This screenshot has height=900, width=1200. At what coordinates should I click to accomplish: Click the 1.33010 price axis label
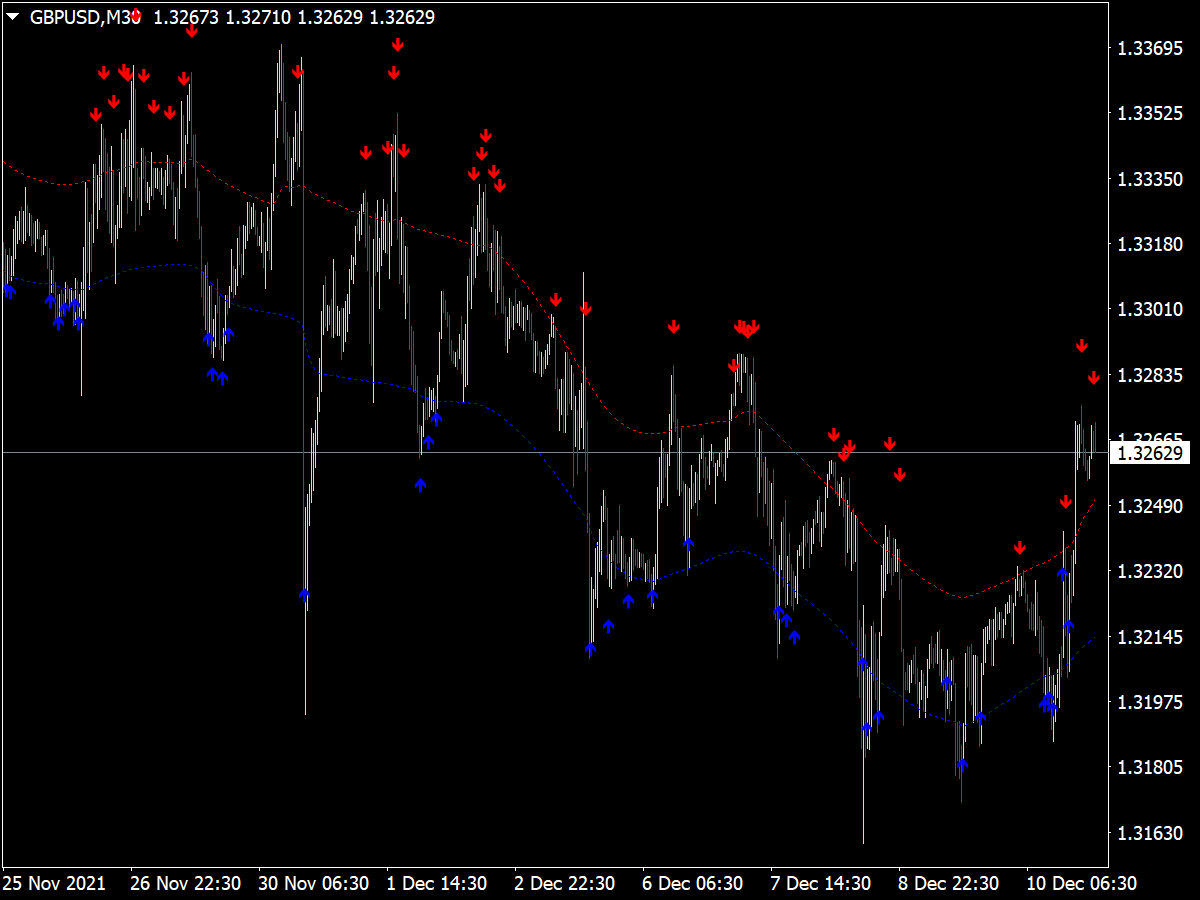coord(1150,309)
